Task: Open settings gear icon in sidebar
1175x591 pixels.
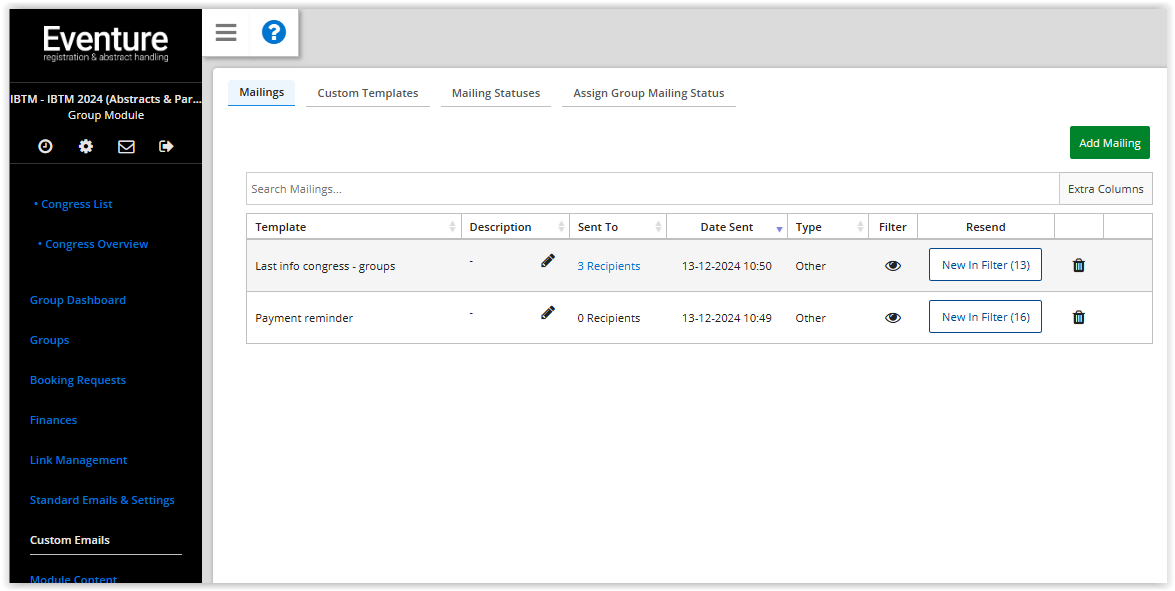Action: tap(86, 146)
